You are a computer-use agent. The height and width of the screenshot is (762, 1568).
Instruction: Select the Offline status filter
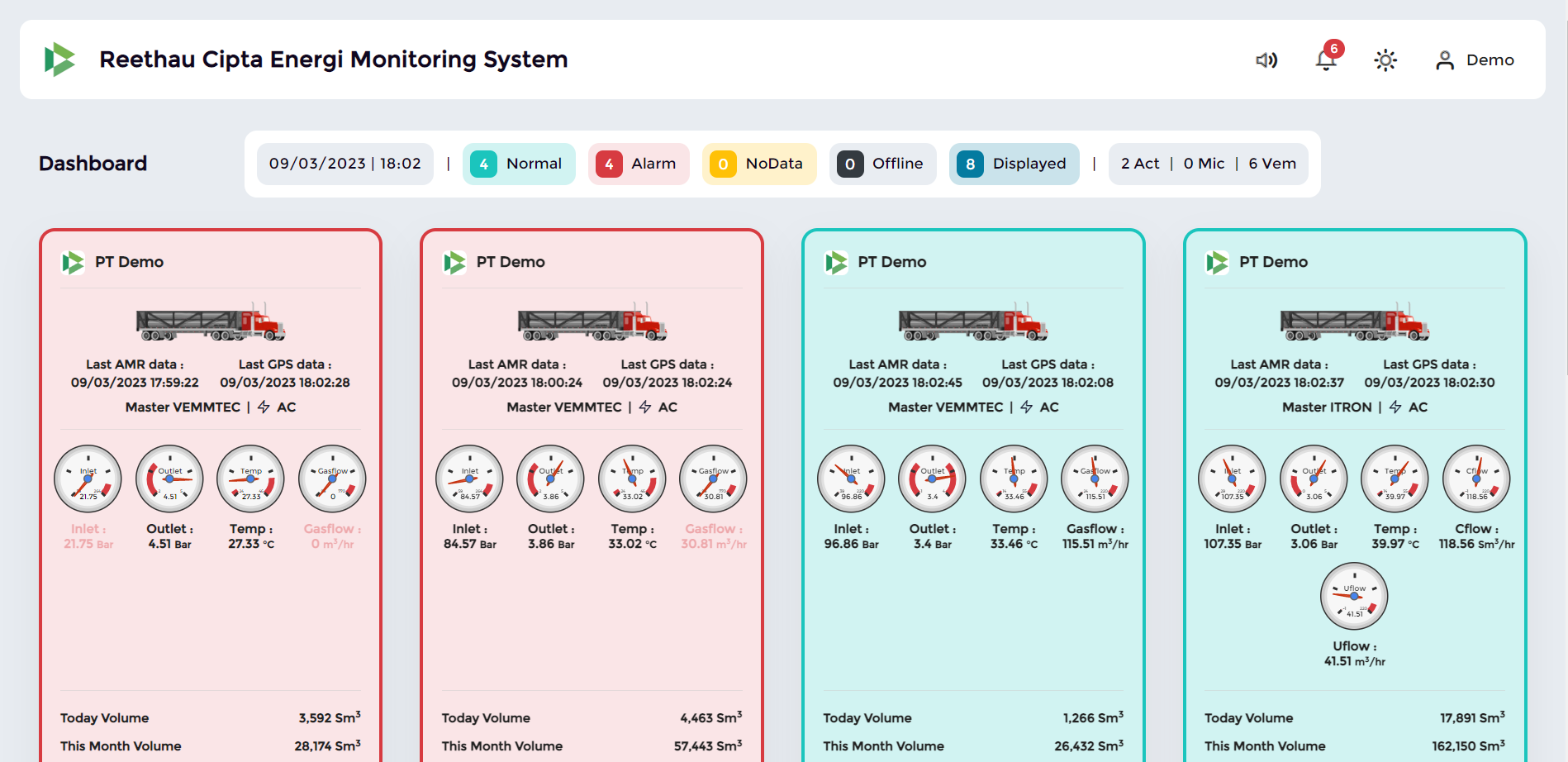point(882,164)
